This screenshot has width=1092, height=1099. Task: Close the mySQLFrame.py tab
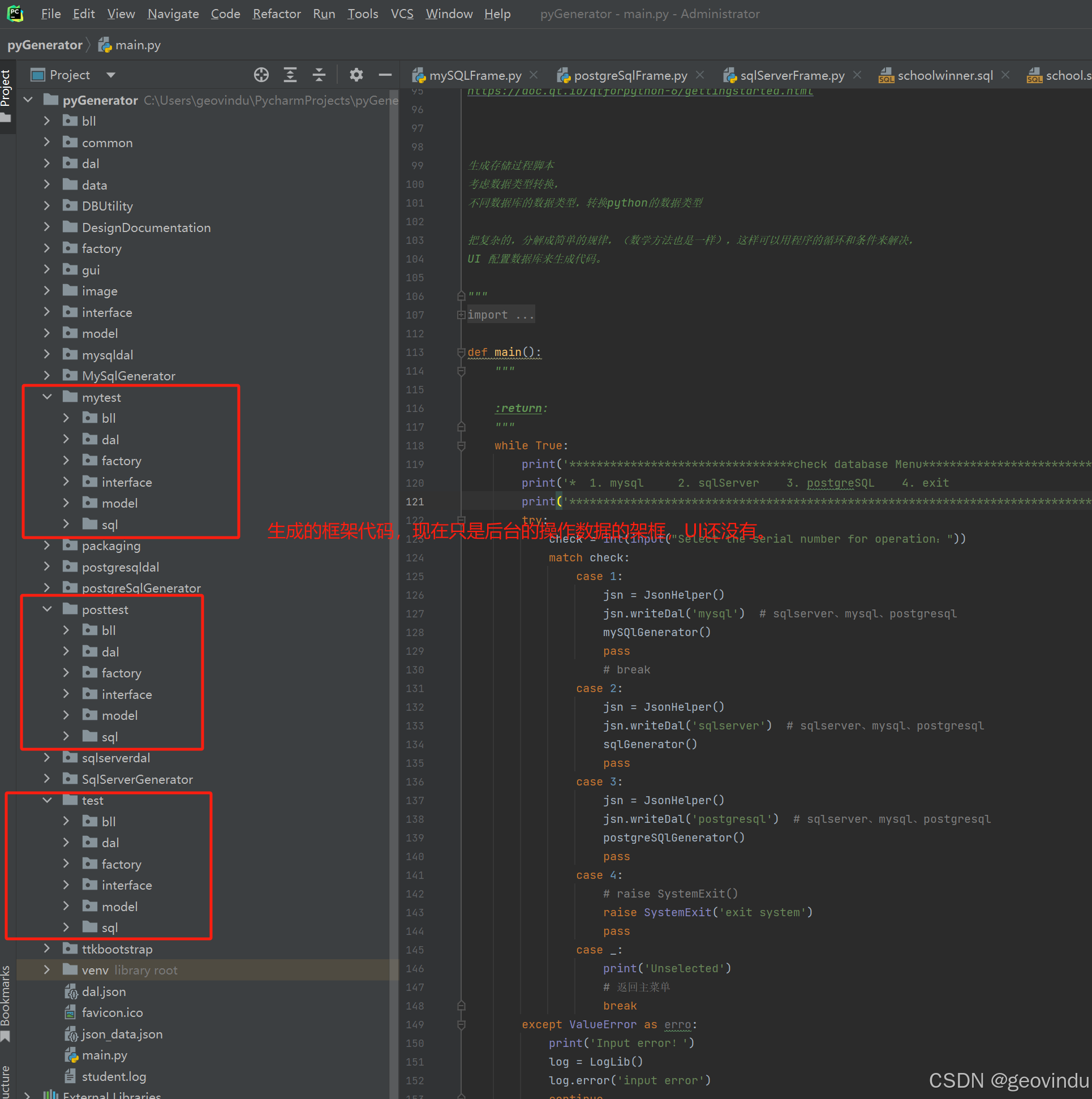point(534,75)
